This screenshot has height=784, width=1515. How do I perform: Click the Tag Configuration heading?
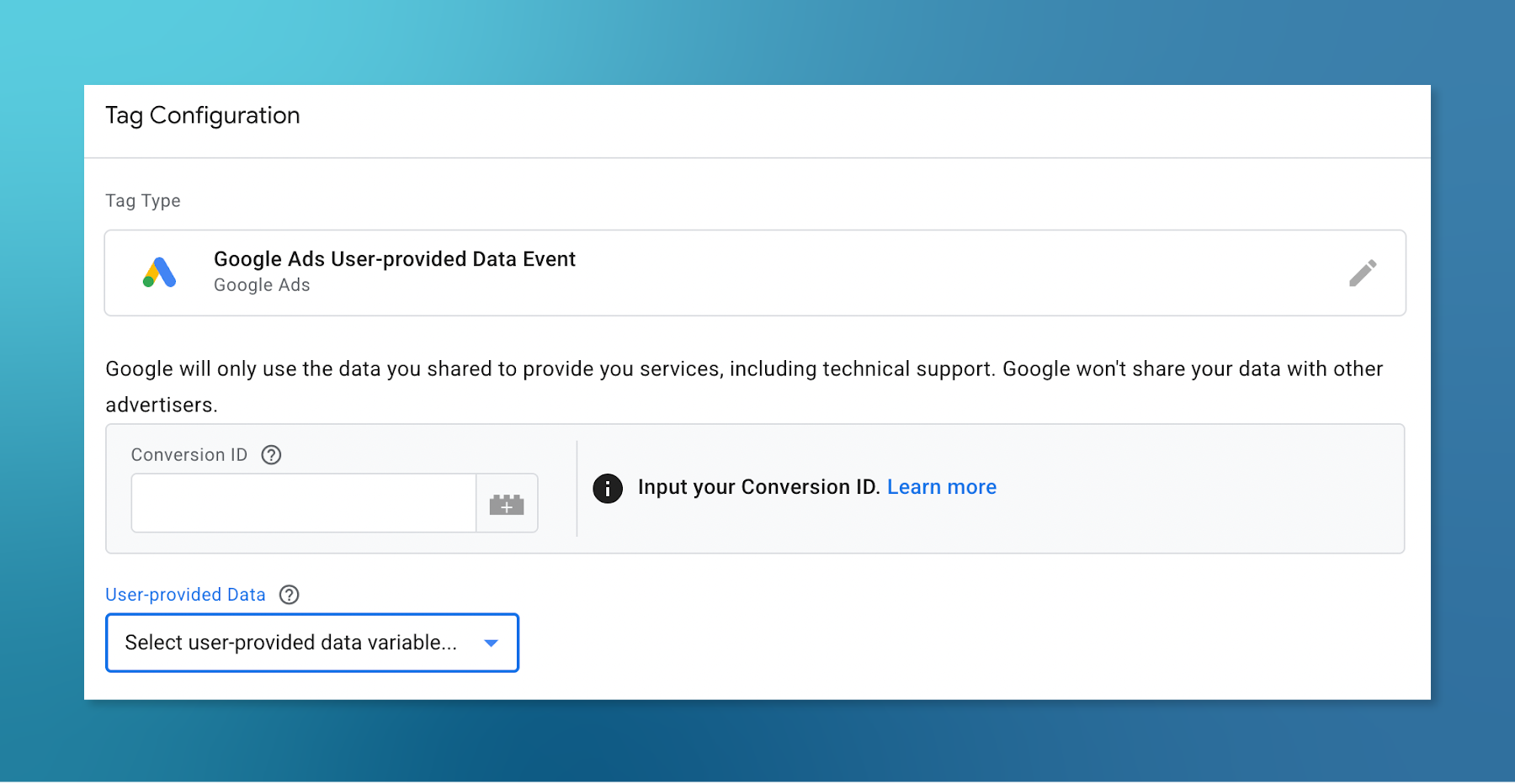[203, 115]
